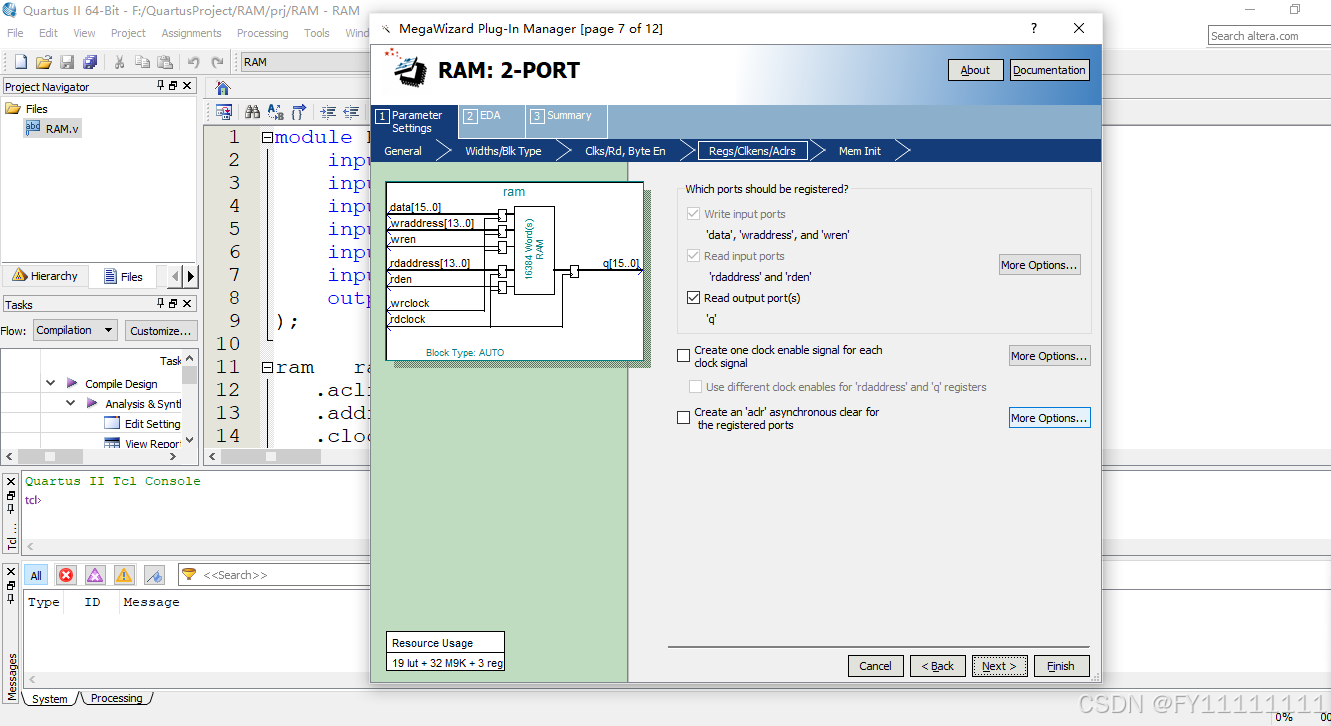Click the Back button in MegaWizard
The width and height of the screenshot is (1331, 726).
tap(938, 666)
